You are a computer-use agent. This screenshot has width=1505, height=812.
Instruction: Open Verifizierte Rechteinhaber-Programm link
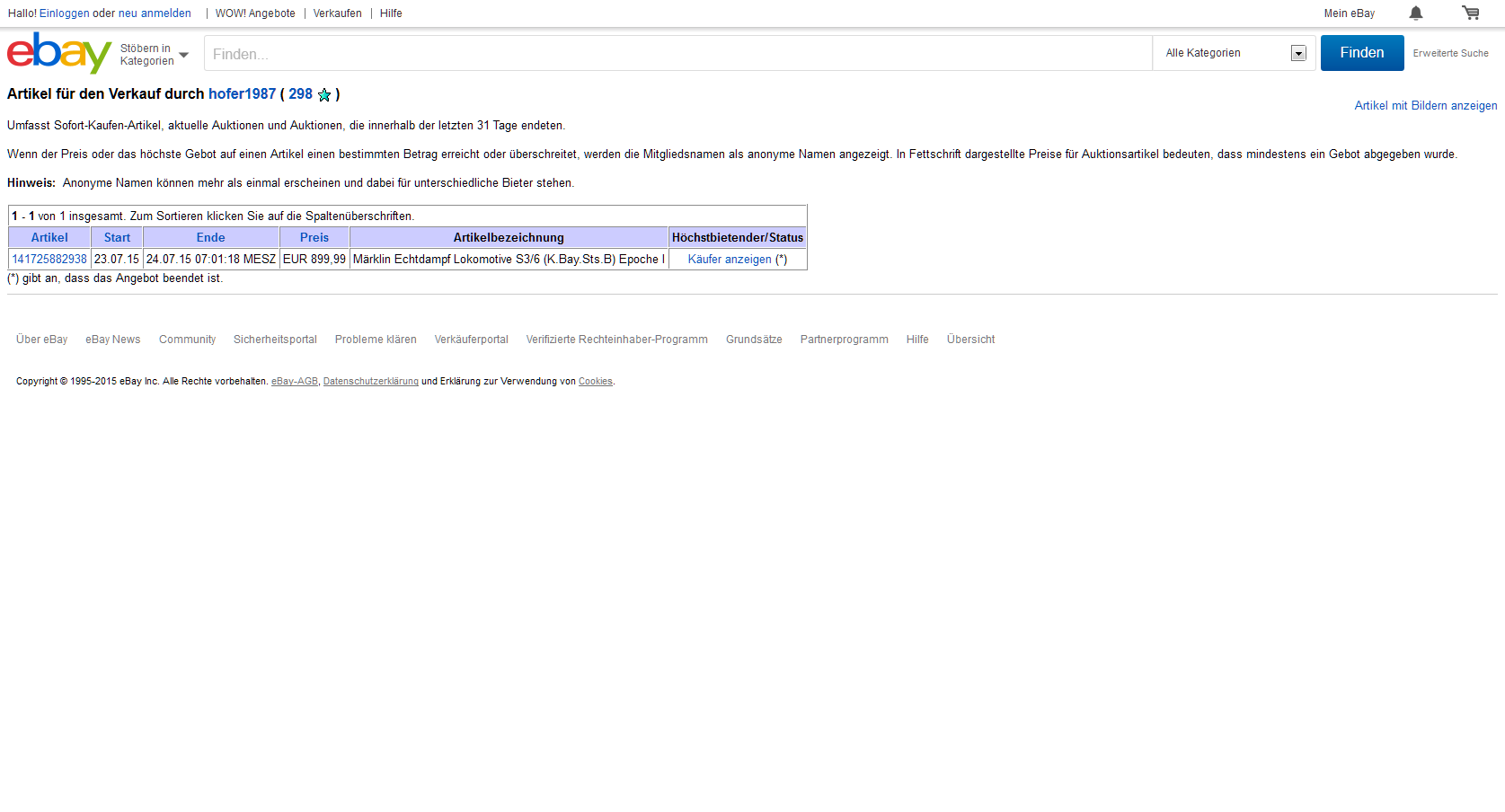pos(617,340)
